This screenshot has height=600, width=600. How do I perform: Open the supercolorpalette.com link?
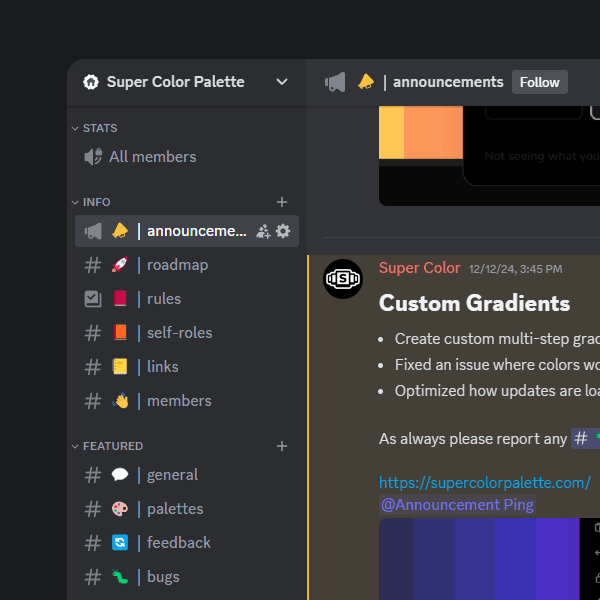coord(485,483)
